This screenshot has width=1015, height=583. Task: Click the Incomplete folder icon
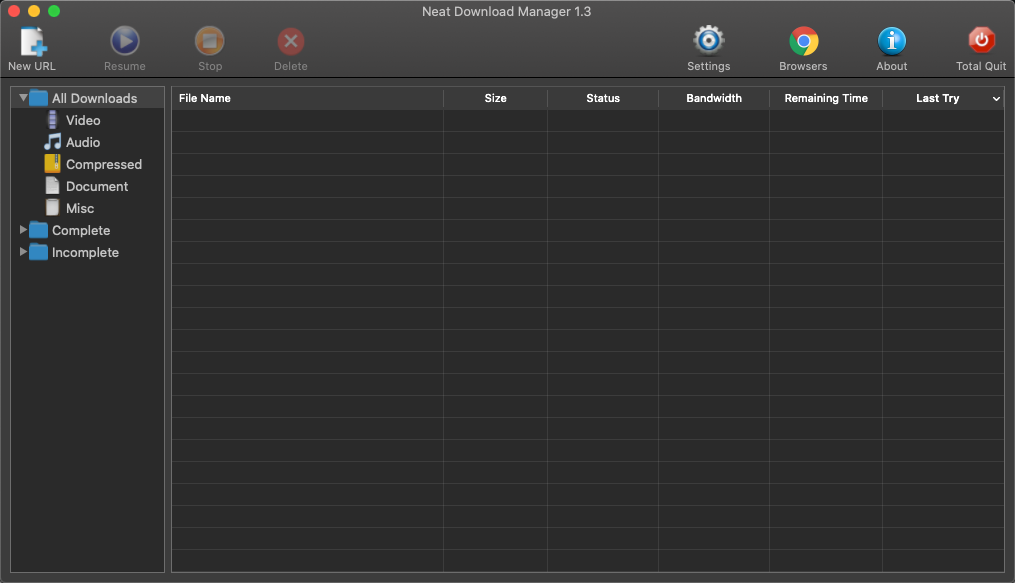[38, 252]
